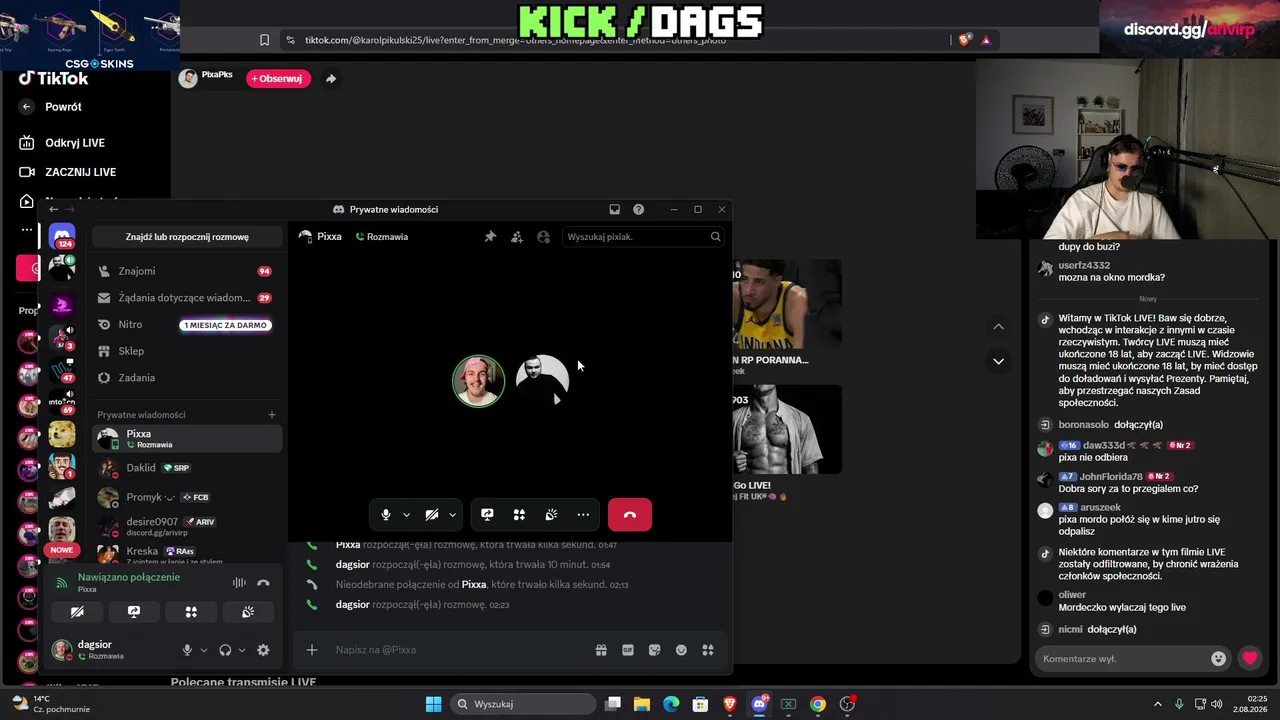
Task: Open the Doge avatar server
Action: 62,434
